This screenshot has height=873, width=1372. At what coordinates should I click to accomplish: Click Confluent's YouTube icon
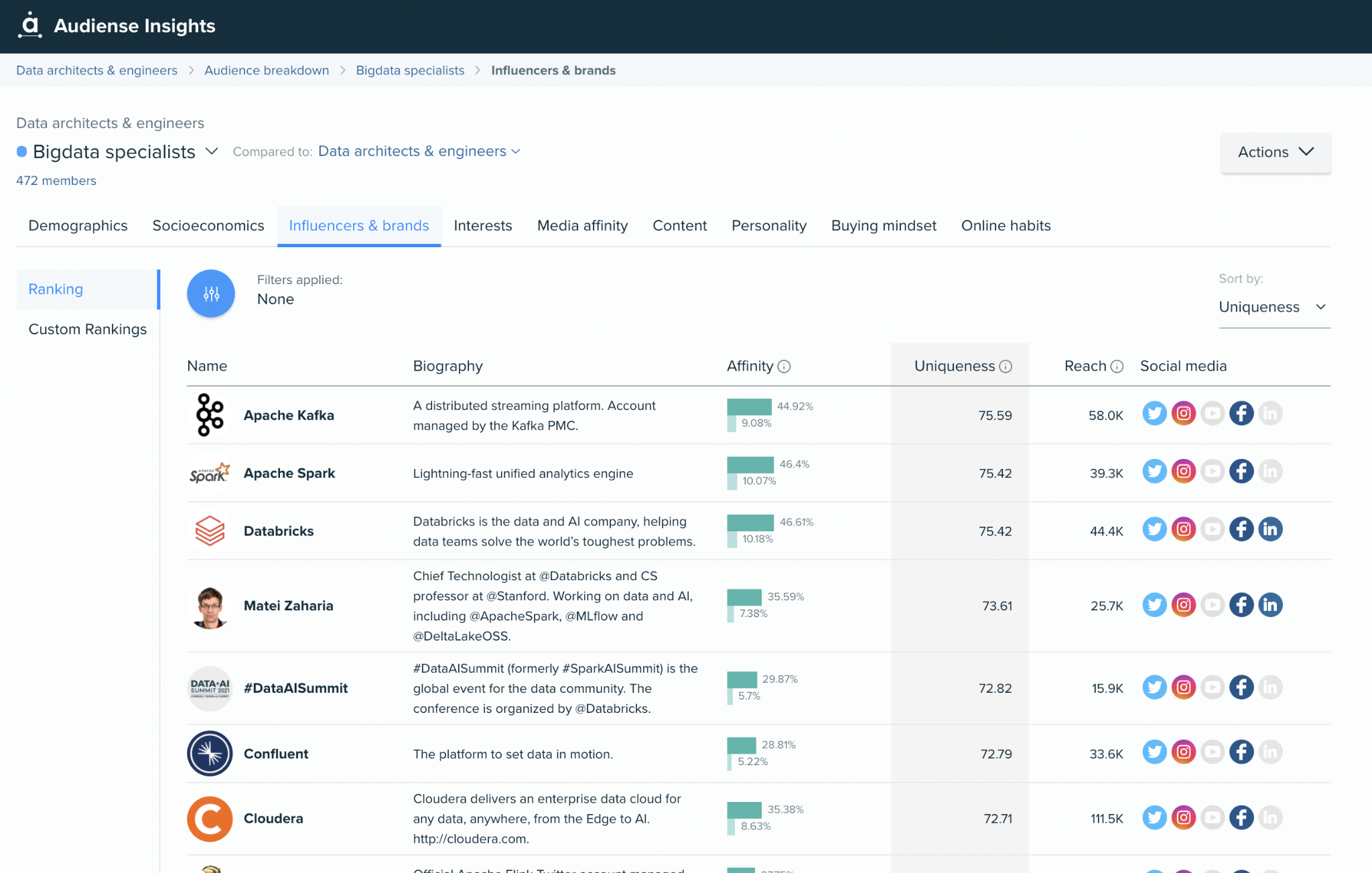tap(1213, 752)
